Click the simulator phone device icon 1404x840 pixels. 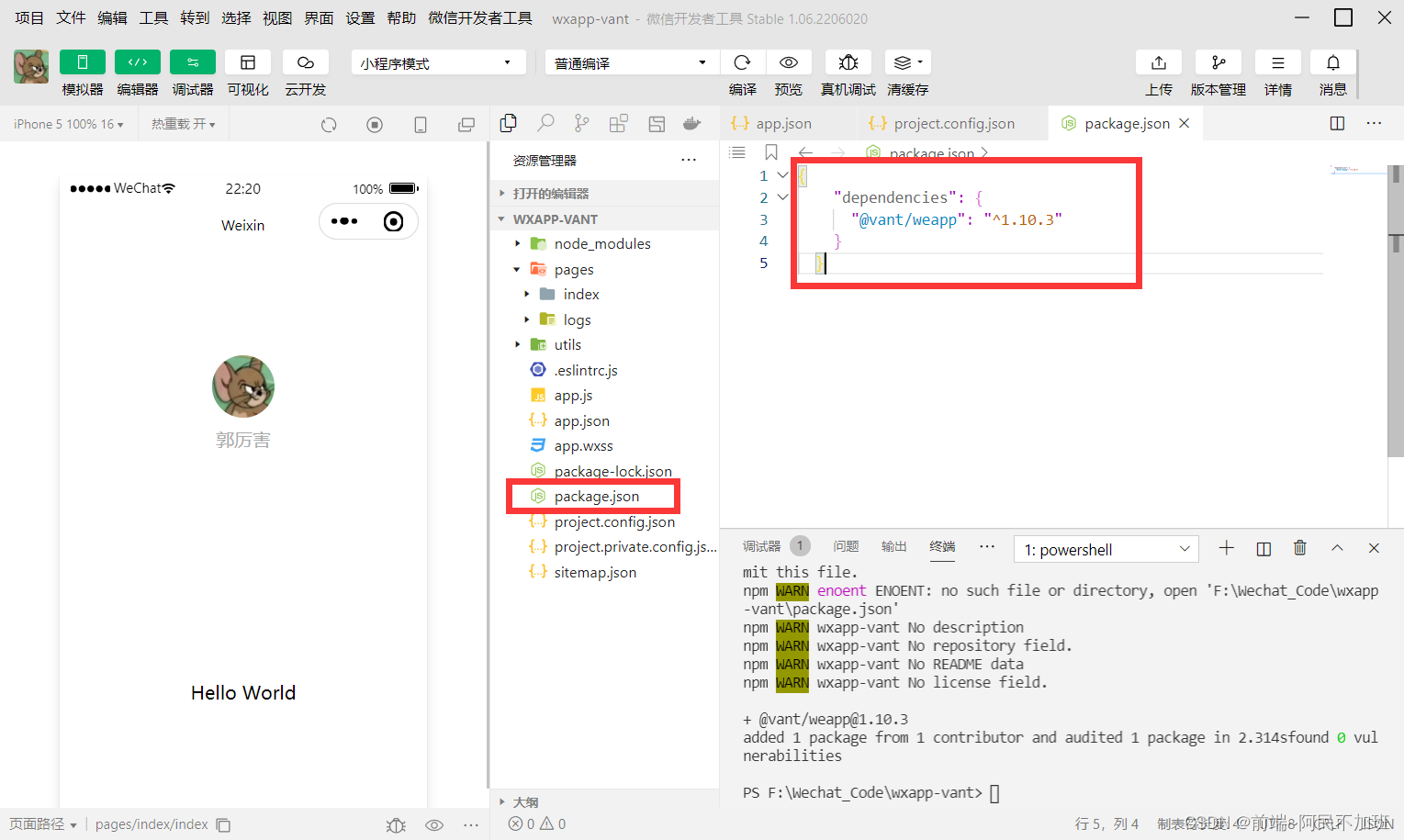[x=421, y=125]
